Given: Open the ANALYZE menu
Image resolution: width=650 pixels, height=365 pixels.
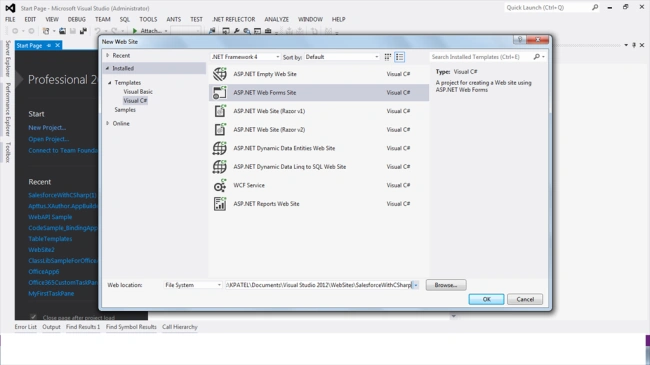Looking at the screenshot, I should 276,19.
